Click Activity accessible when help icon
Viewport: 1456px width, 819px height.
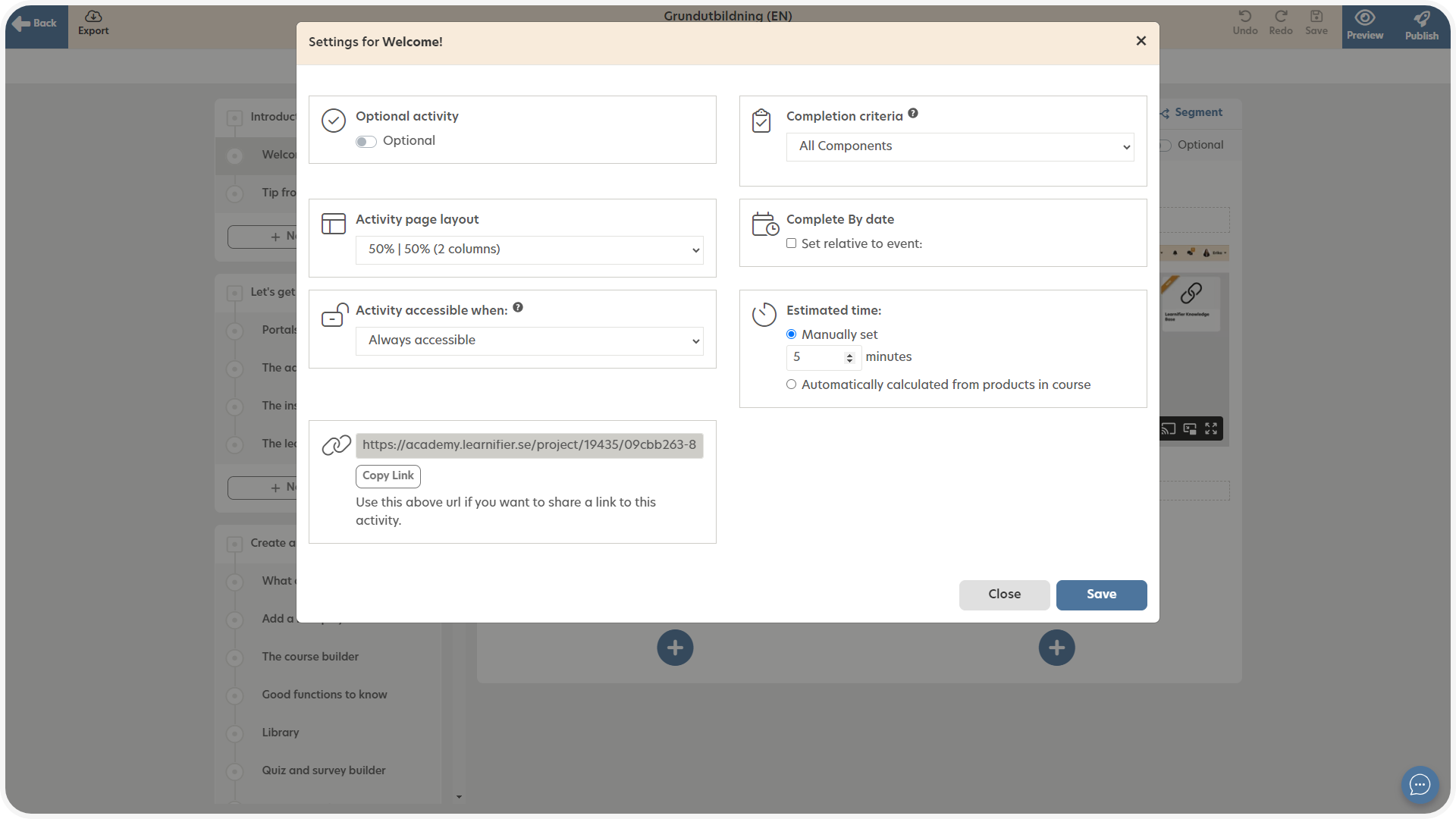pyautogui.click(x=518, y=308)
